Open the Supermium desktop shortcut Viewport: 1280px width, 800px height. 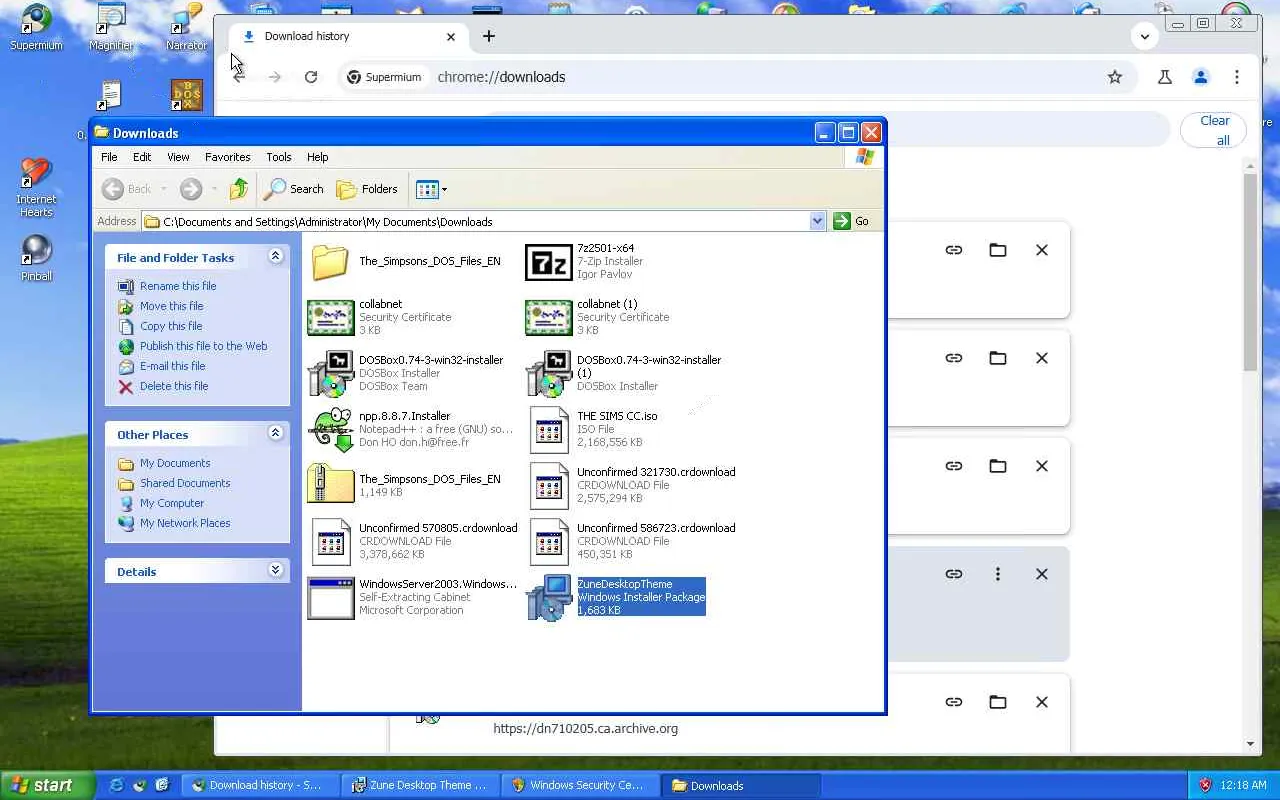click(x=36, y=26)
